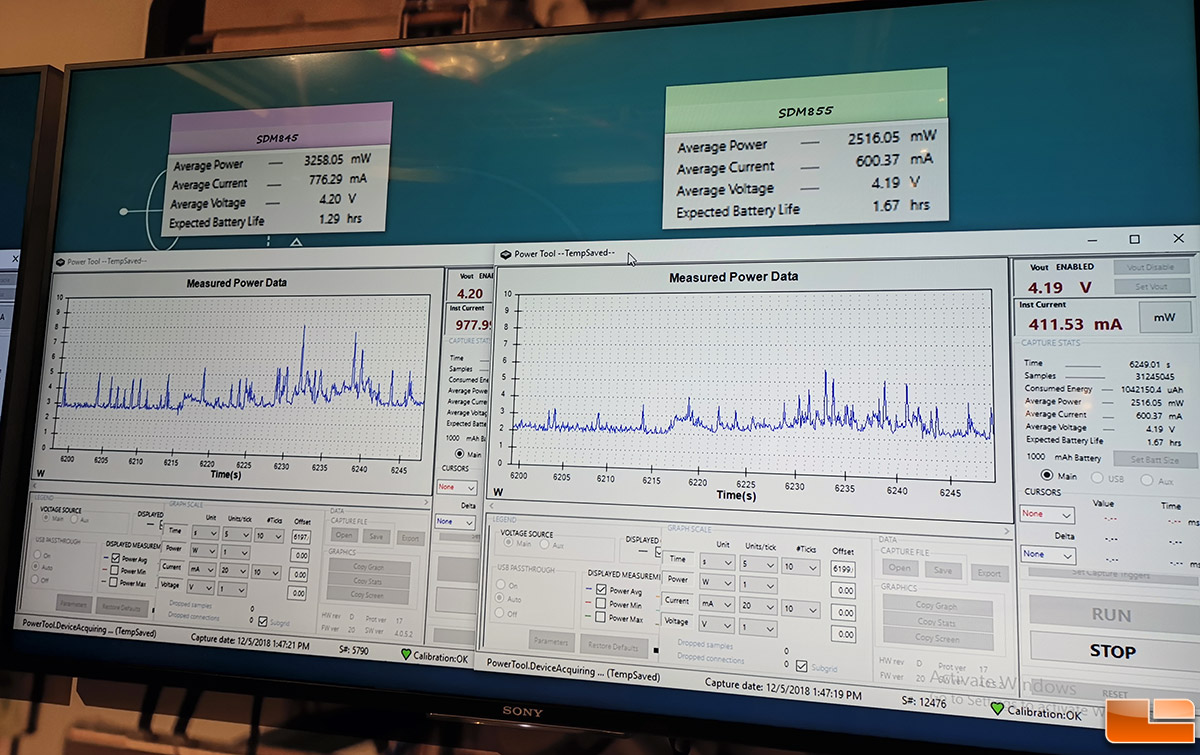Open the Time unit dropdown in right window
This screenshot has width=1200, height=755.
coord(716,564)
